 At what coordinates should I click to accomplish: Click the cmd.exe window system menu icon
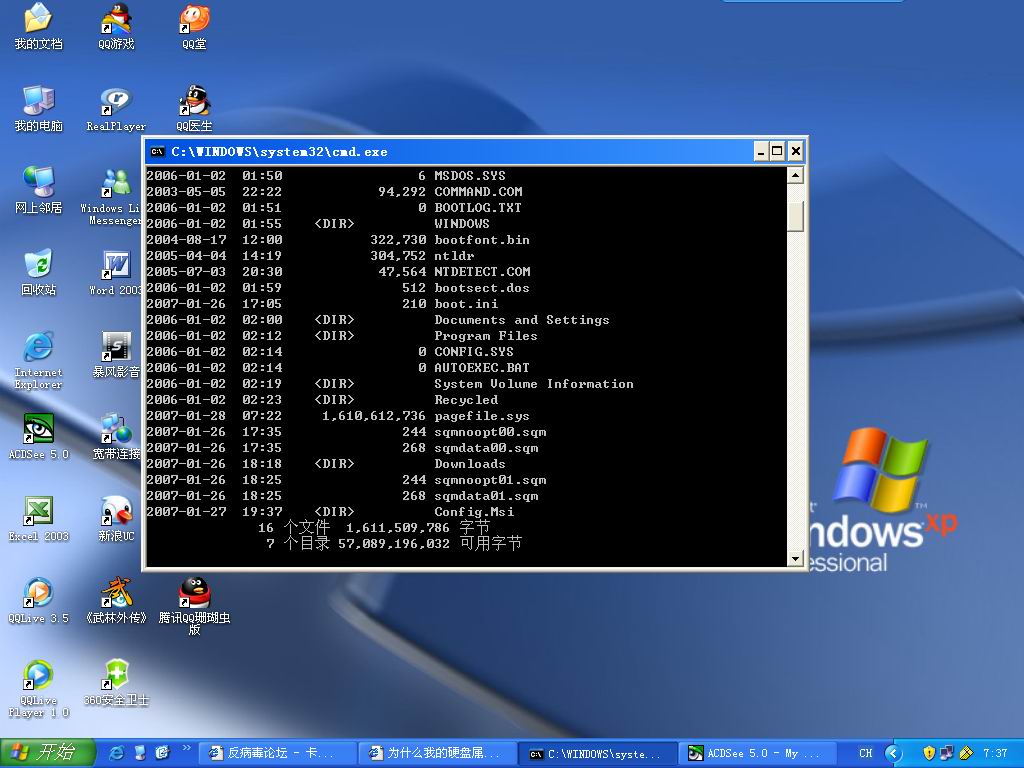[x=157, y=152]
